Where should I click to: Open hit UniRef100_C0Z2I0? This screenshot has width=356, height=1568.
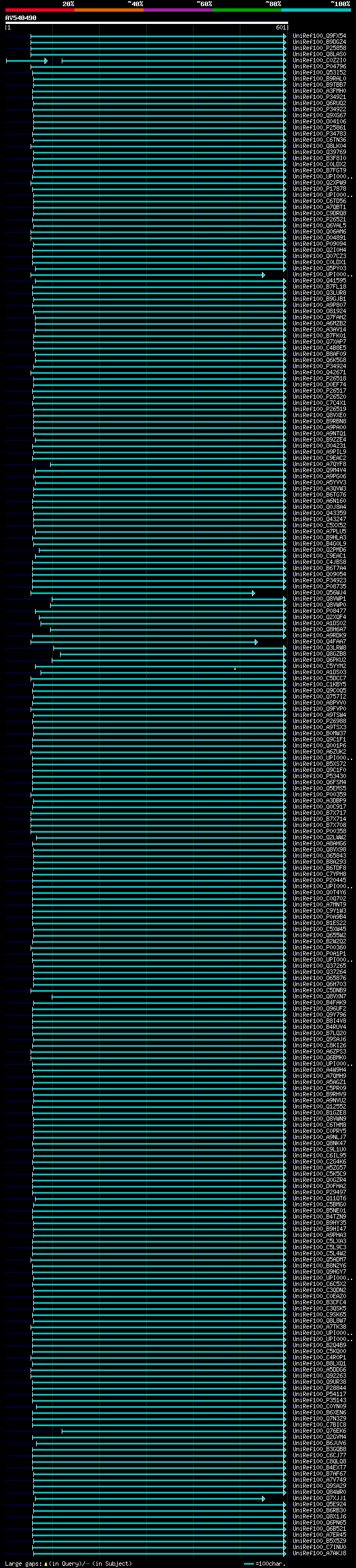coord(319,61)
